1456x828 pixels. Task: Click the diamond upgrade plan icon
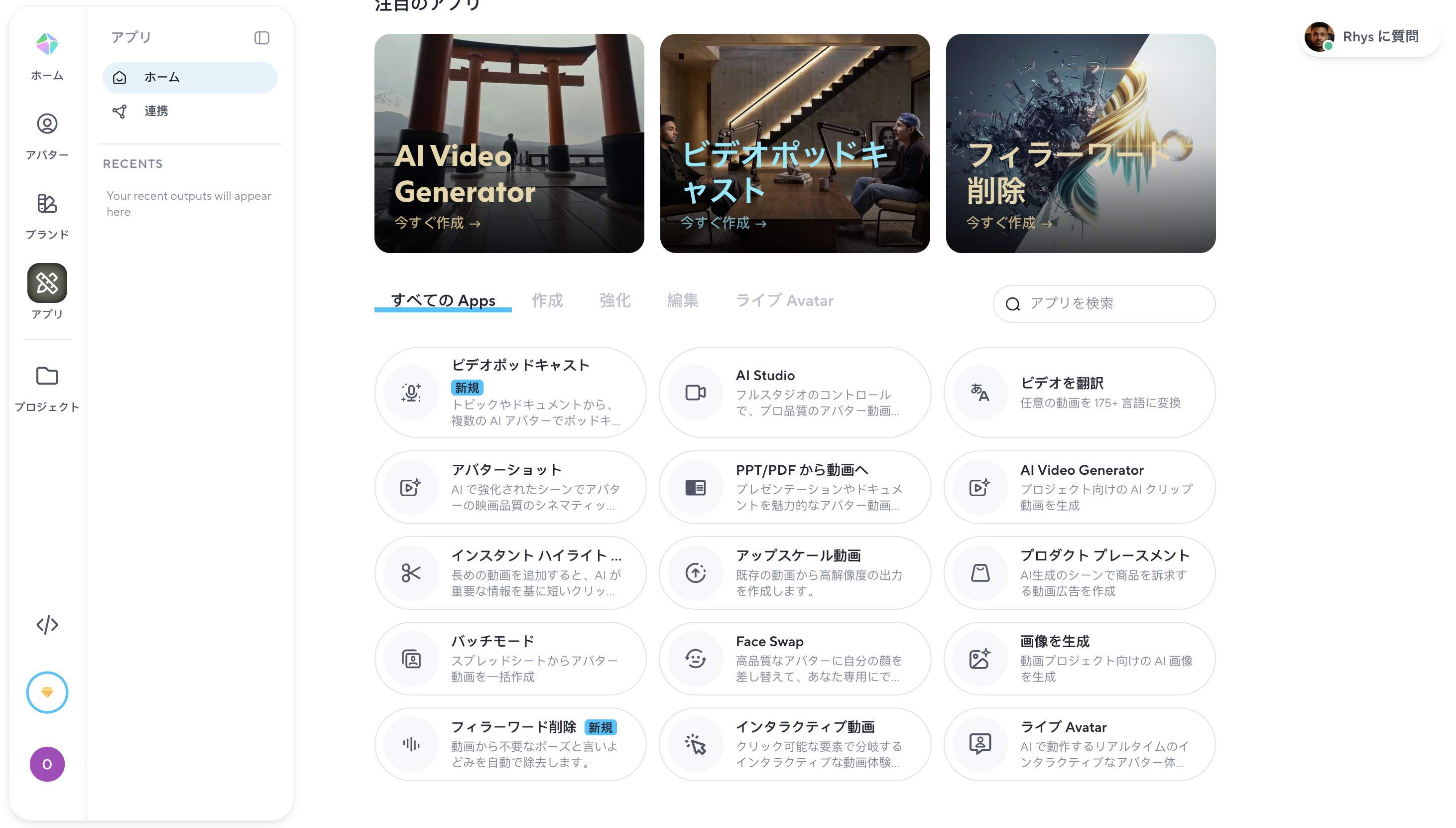pyautogui.click(x=47, y=692)
